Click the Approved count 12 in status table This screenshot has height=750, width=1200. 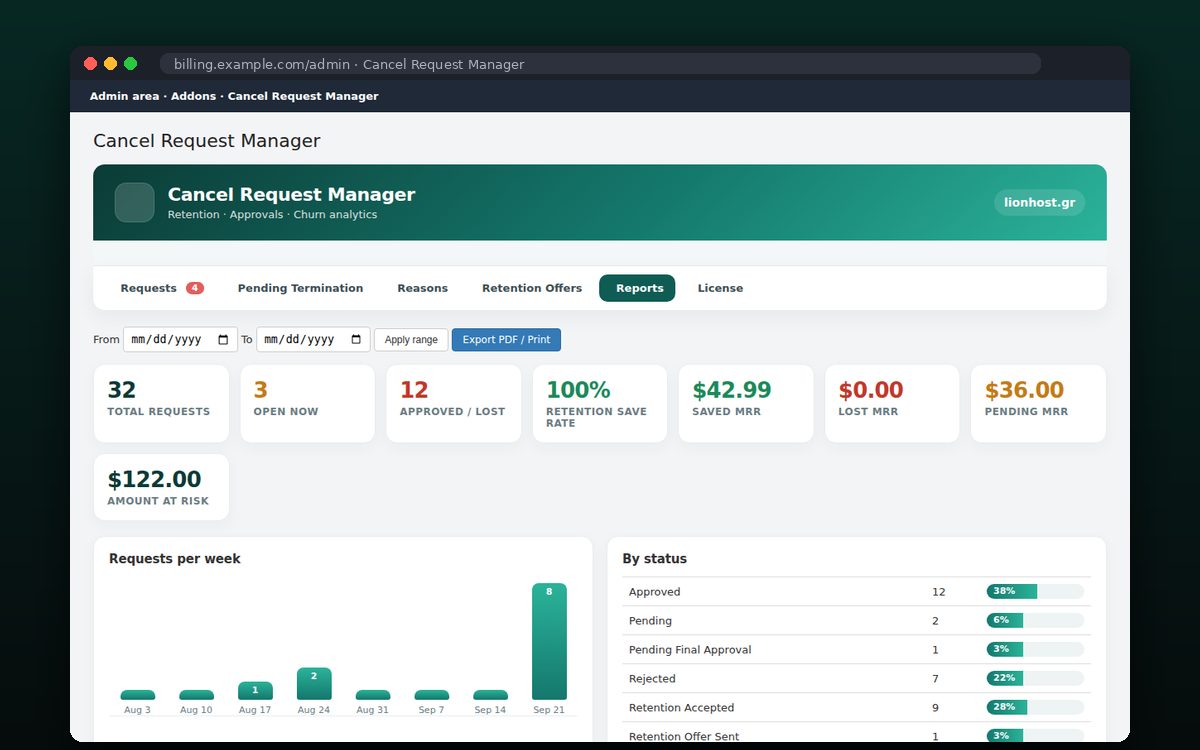(x=938, y=592)
